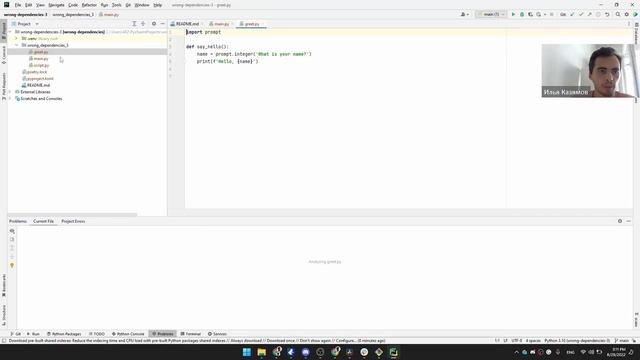Open Project panel options gear
640x360 pixels.
click(154, 24)
